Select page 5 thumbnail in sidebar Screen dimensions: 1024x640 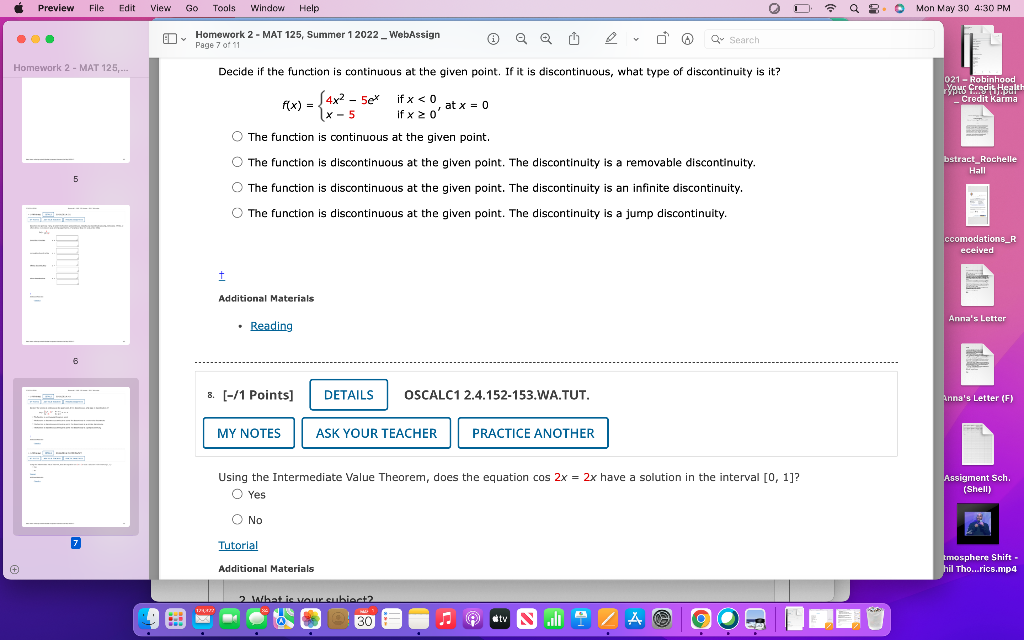[76, 120]
